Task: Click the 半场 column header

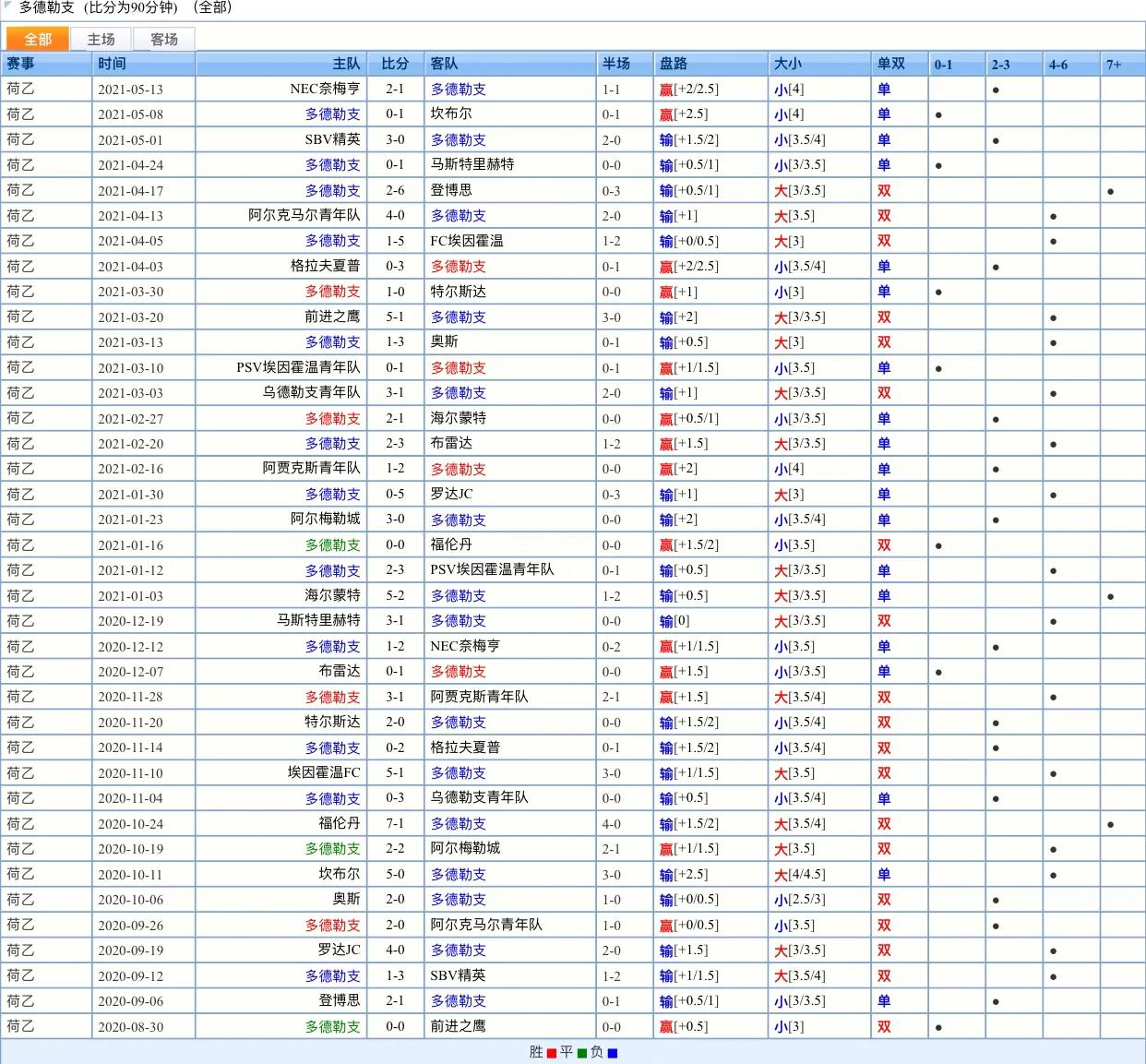Action: point(616,64)
